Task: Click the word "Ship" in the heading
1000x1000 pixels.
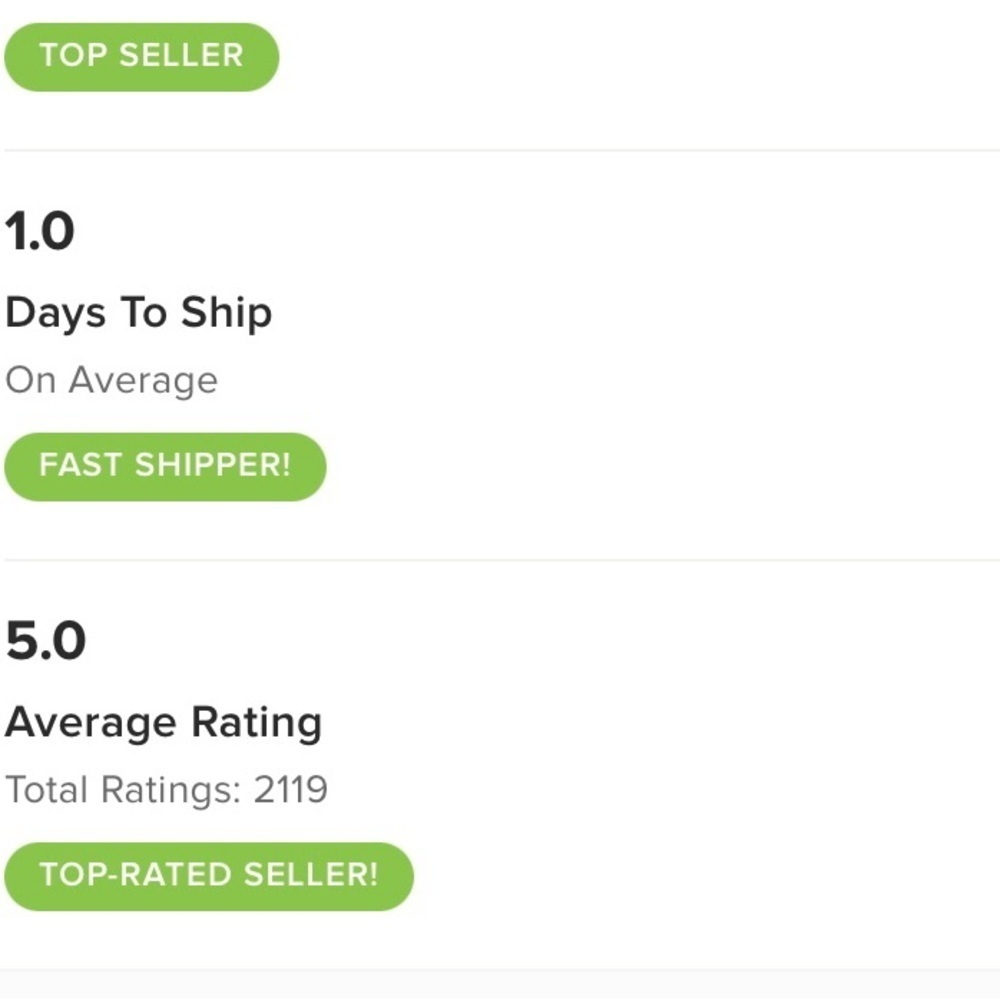Action: coord(226,314)
